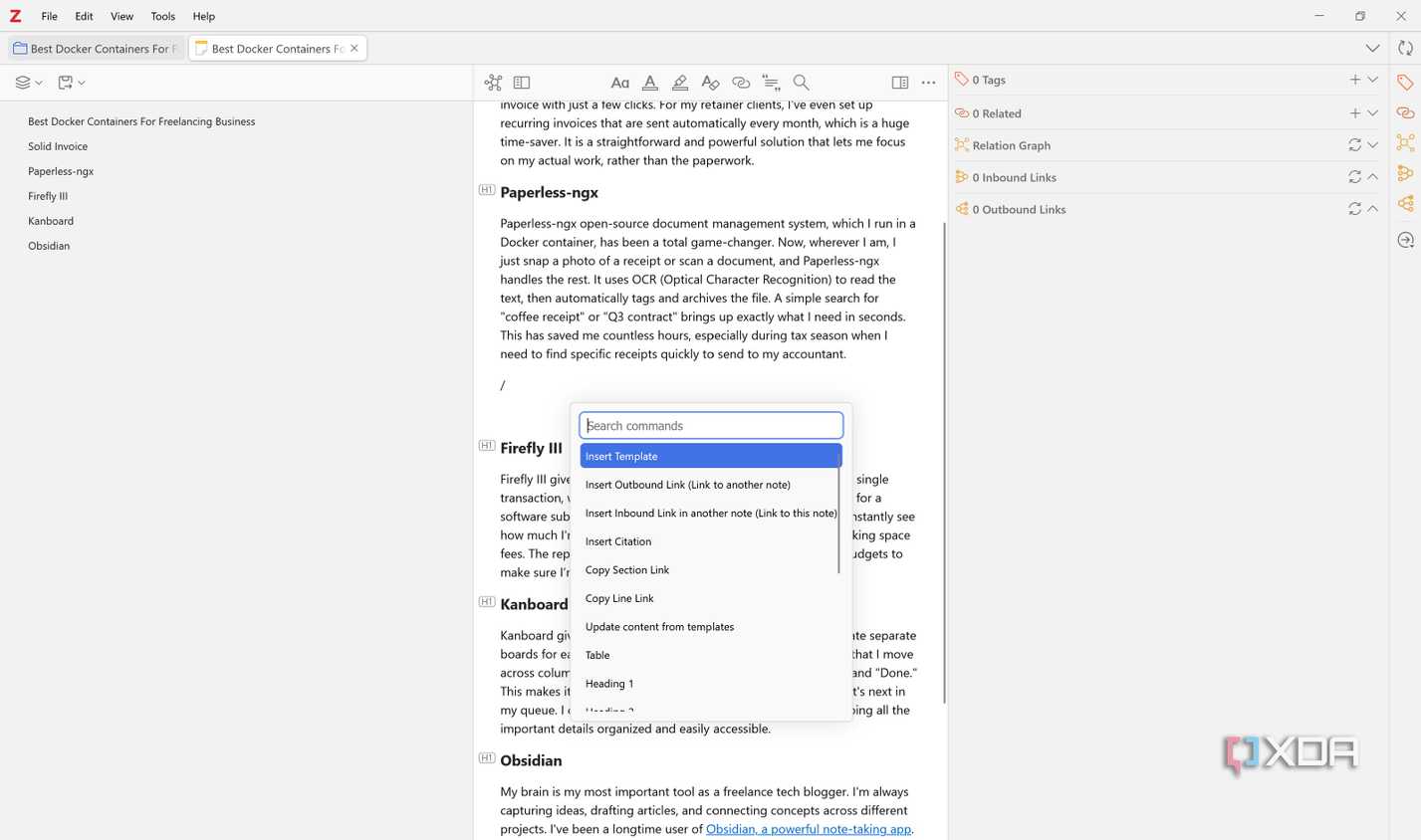Viewport: 1421px width, 840px height.
Task: Switch to the first Best Docker Containers tab
Action: click(96, 48)
